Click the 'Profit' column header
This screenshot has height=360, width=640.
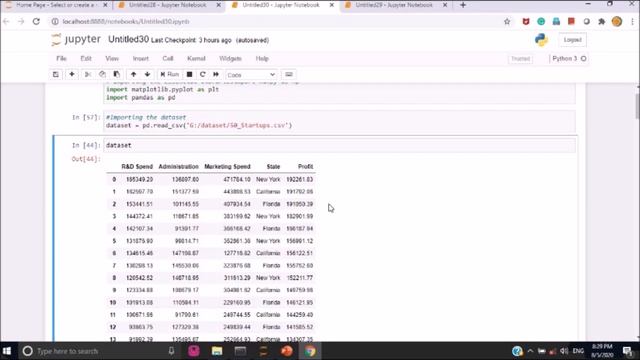click(x=305, y=167)
